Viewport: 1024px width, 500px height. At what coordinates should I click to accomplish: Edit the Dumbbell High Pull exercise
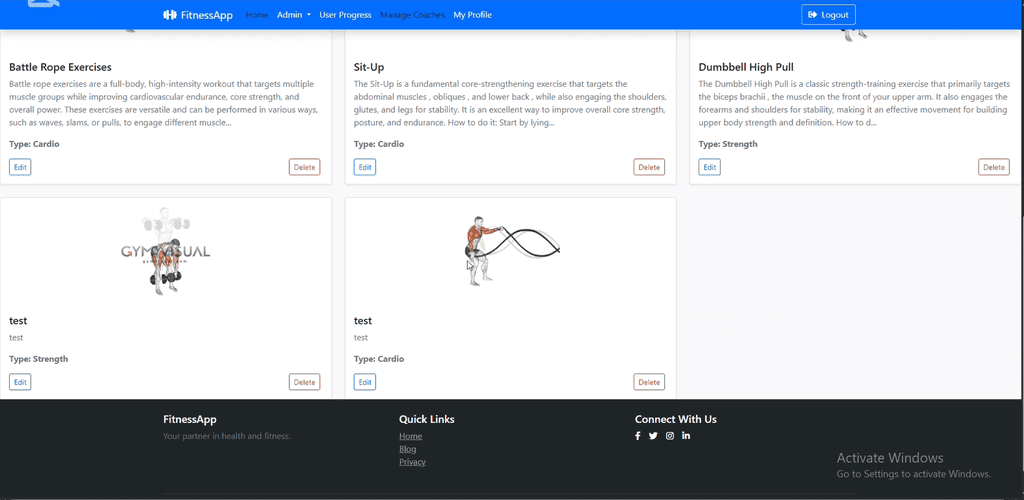click(710, 167)
